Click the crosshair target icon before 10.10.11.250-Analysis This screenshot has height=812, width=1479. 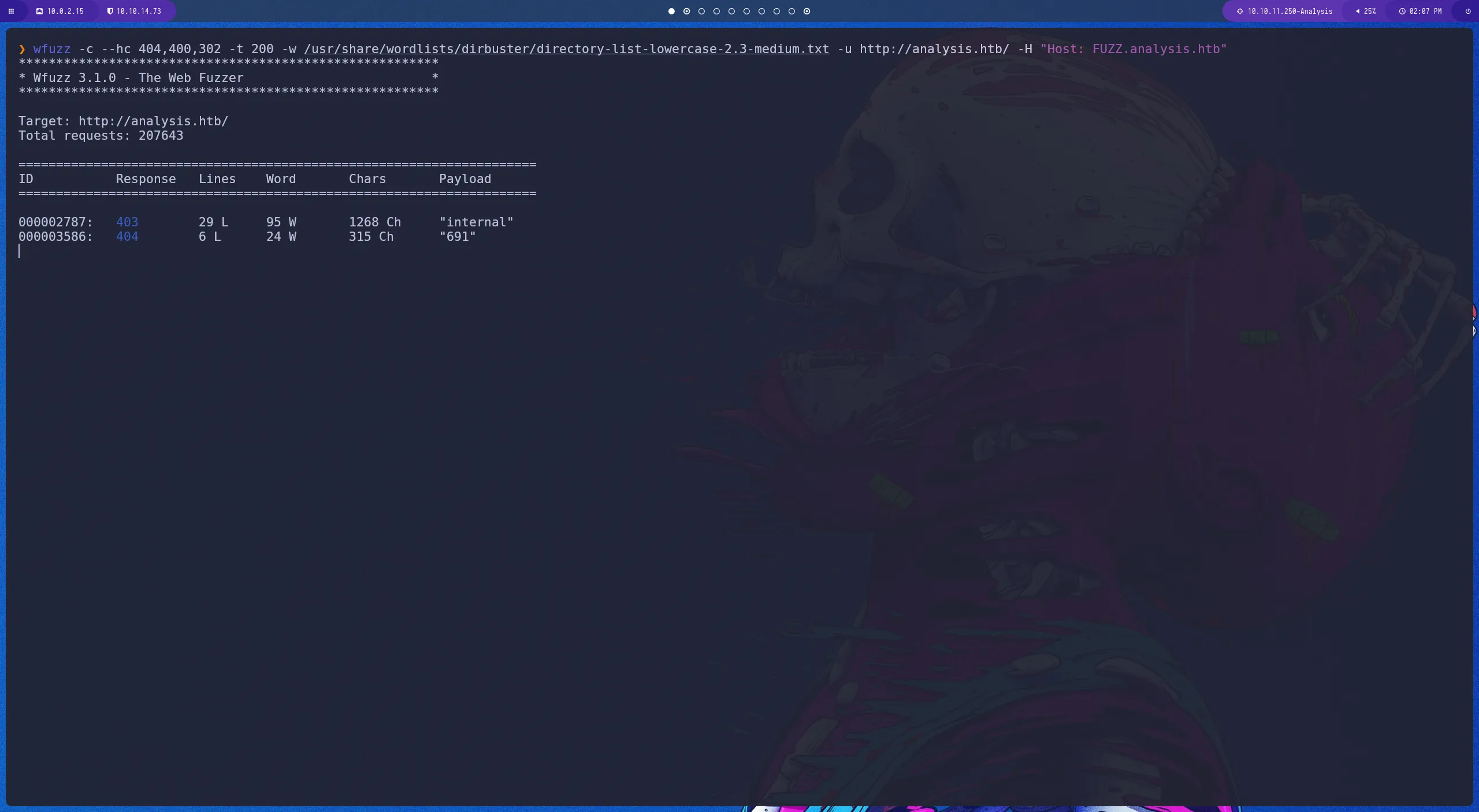point(1239,11)
